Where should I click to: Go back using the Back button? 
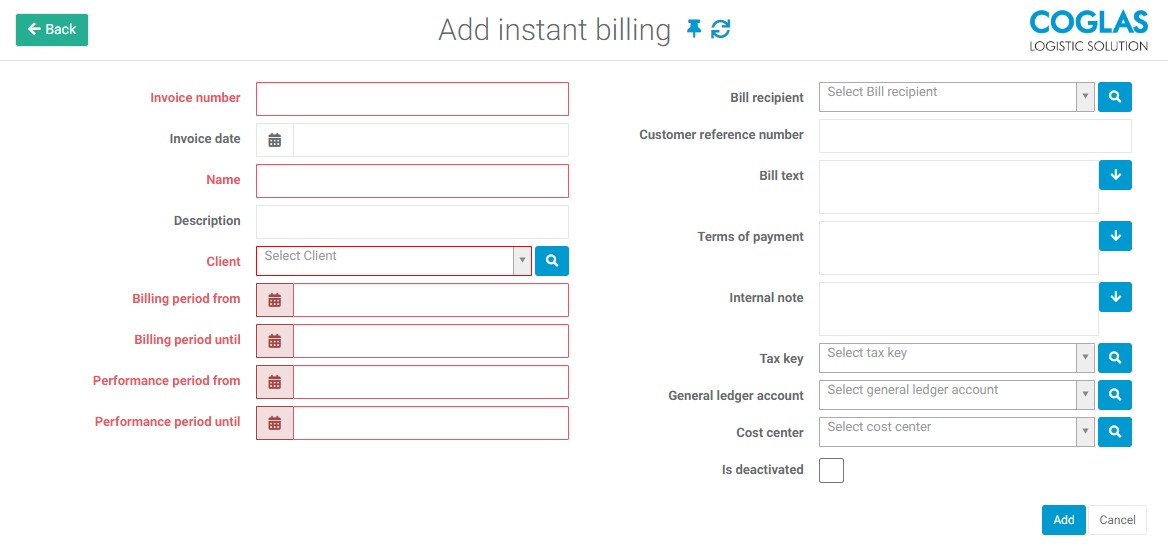tap(52, 30)
